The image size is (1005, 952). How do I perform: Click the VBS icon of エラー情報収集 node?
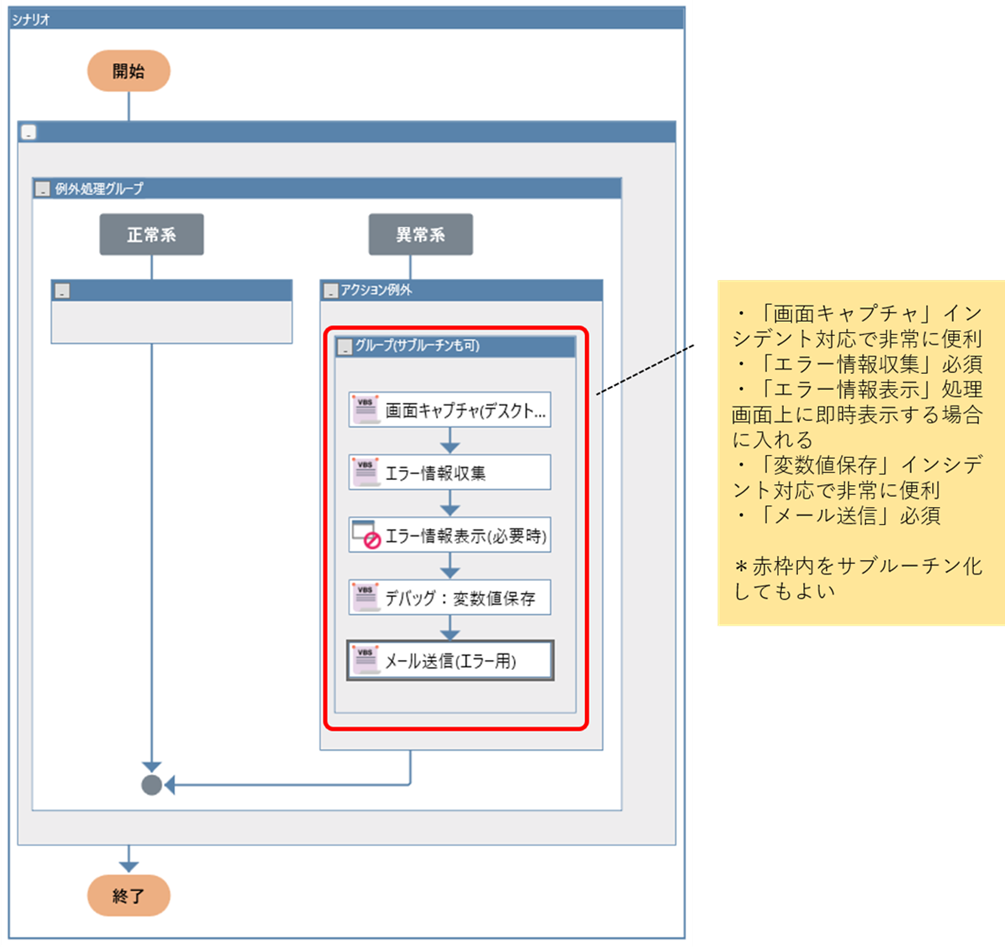click(x=366, y=472)
